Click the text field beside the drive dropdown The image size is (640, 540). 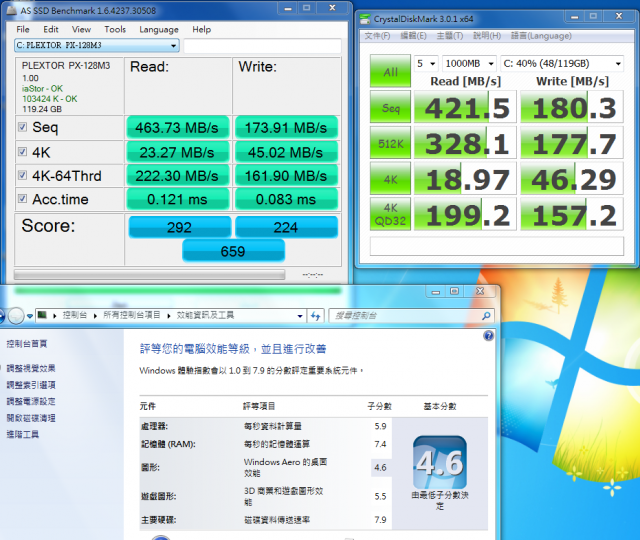[x=262, y=46]
